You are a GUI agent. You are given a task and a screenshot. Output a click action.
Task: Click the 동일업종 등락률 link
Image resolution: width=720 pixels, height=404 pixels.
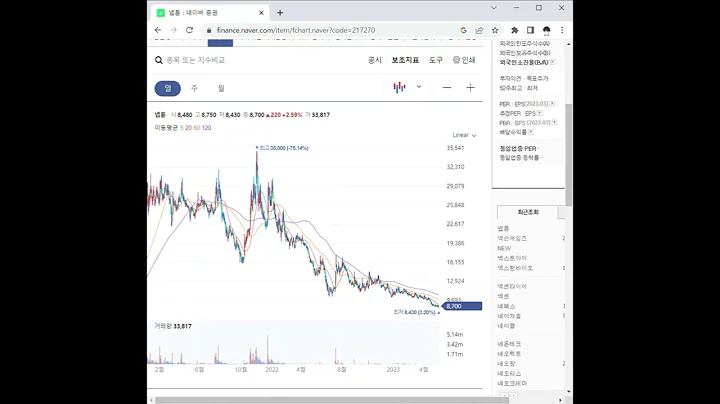pyautogui.click(x=520, y=157)
